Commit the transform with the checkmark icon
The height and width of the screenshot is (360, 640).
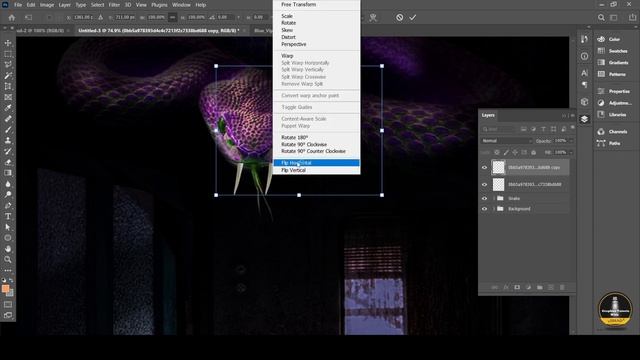tap(413, 17)
